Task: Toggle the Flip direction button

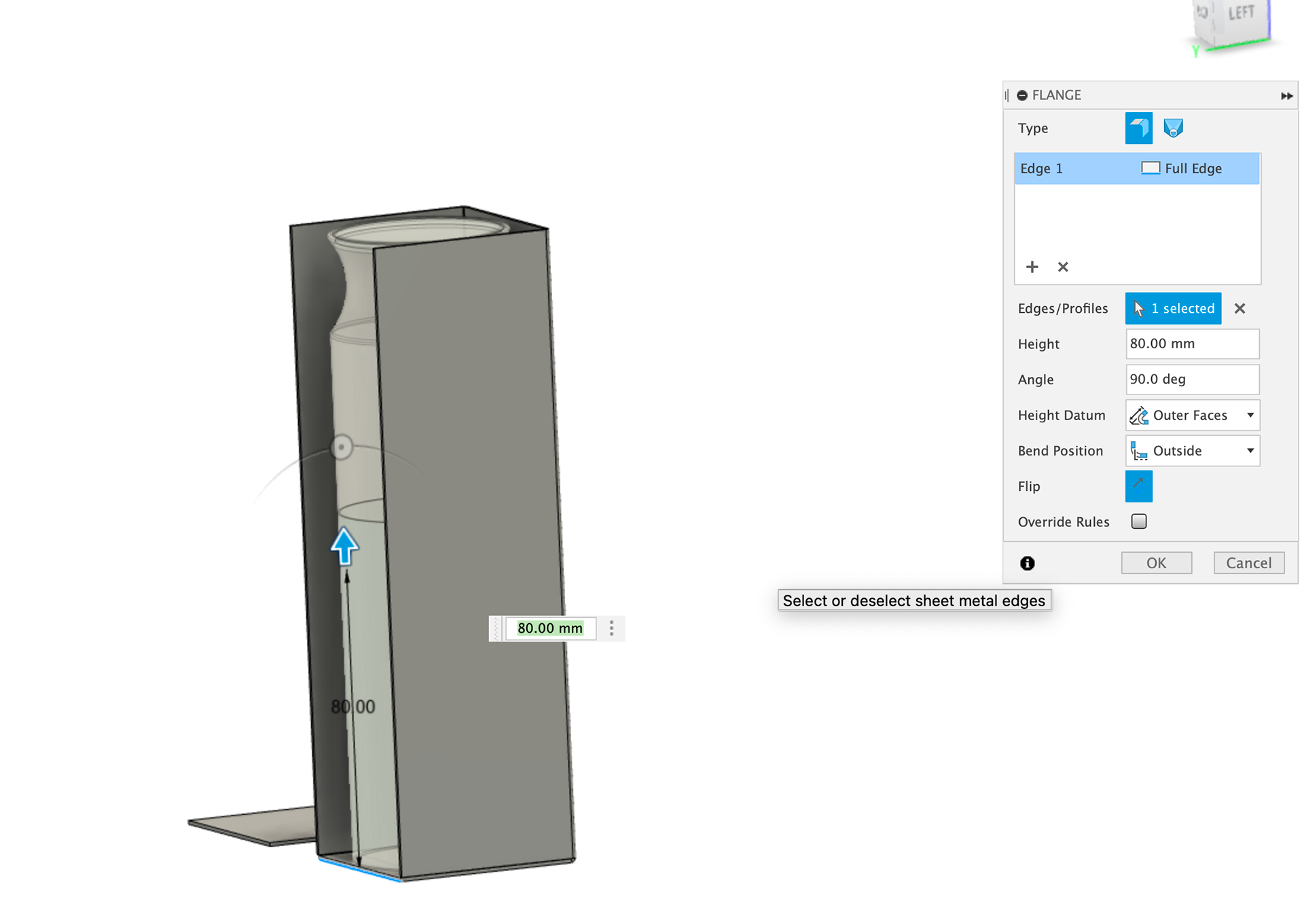Action: (x=1138, y=486)
